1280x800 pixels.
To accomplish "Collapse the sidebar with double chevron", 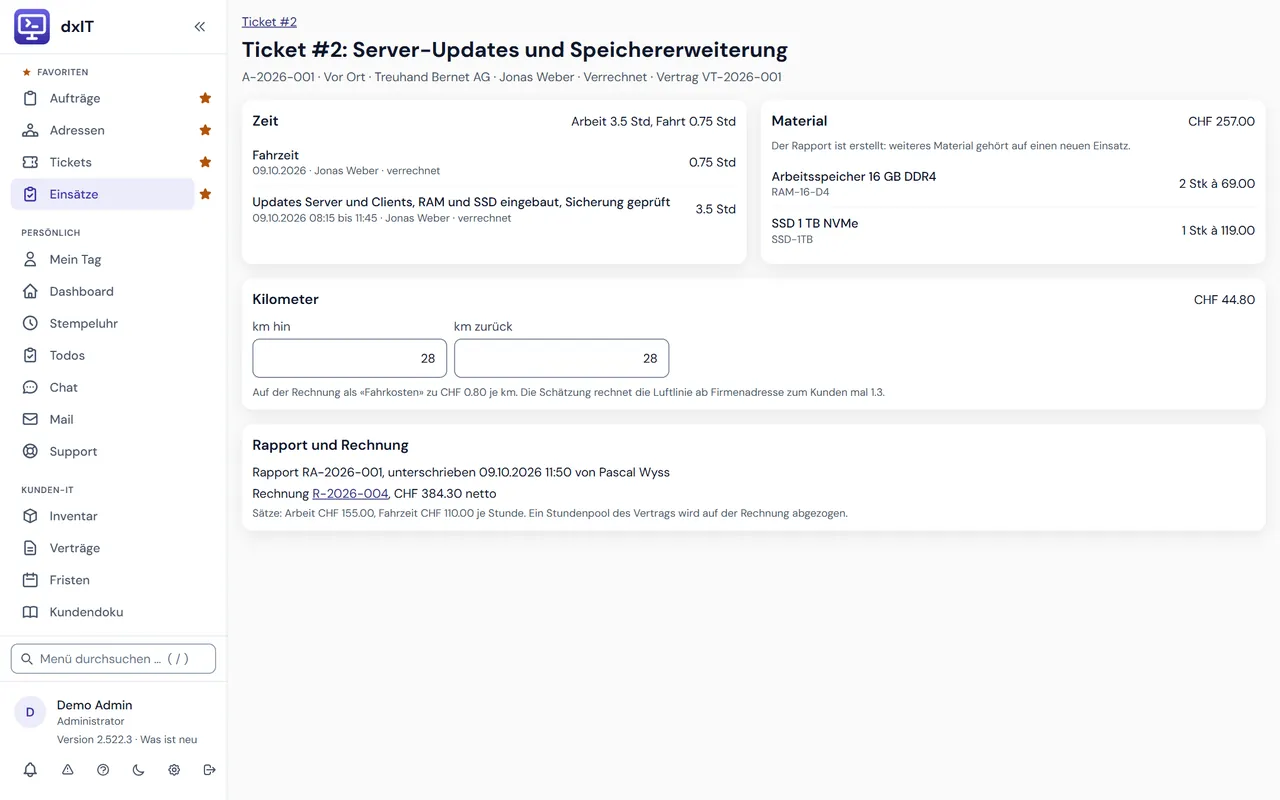I will point(200,27).
